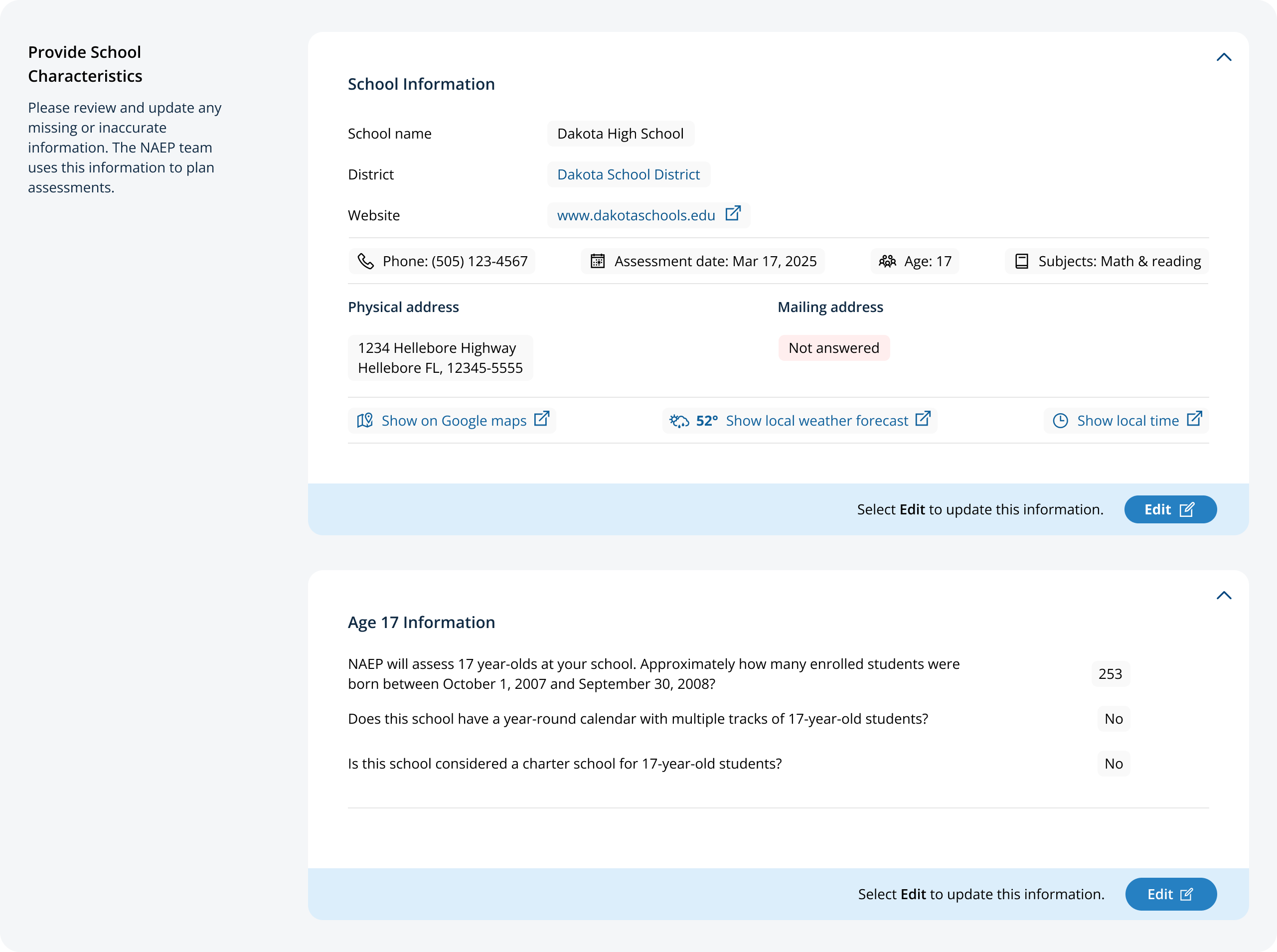Viewport: 1277px width, 952px height.
Task: Open www.dakotaschools.edu website link
Action: [x=636, y=215]
